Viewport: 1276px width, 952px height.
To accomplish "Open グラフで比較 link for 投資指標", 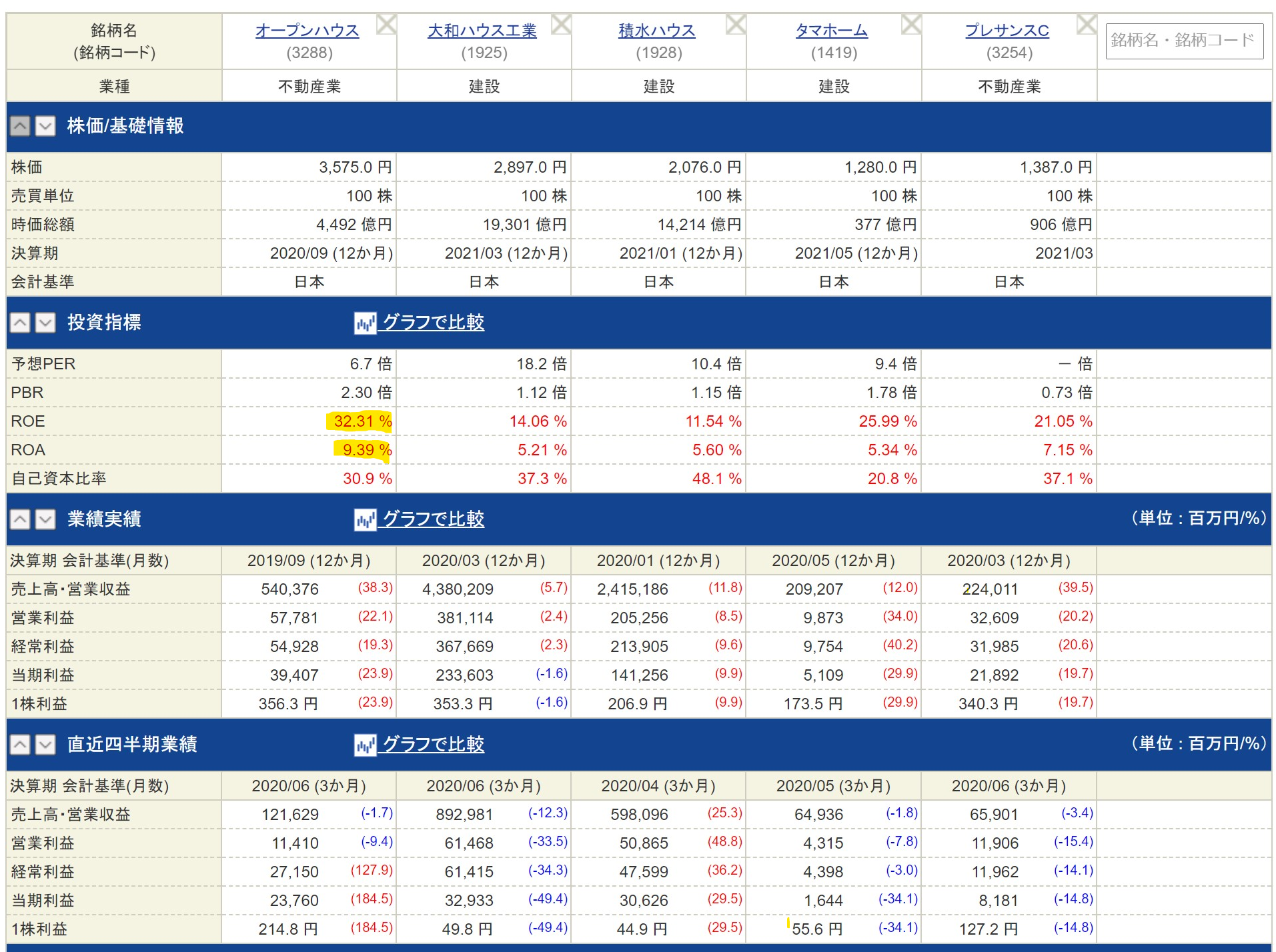I will (434, 323).
